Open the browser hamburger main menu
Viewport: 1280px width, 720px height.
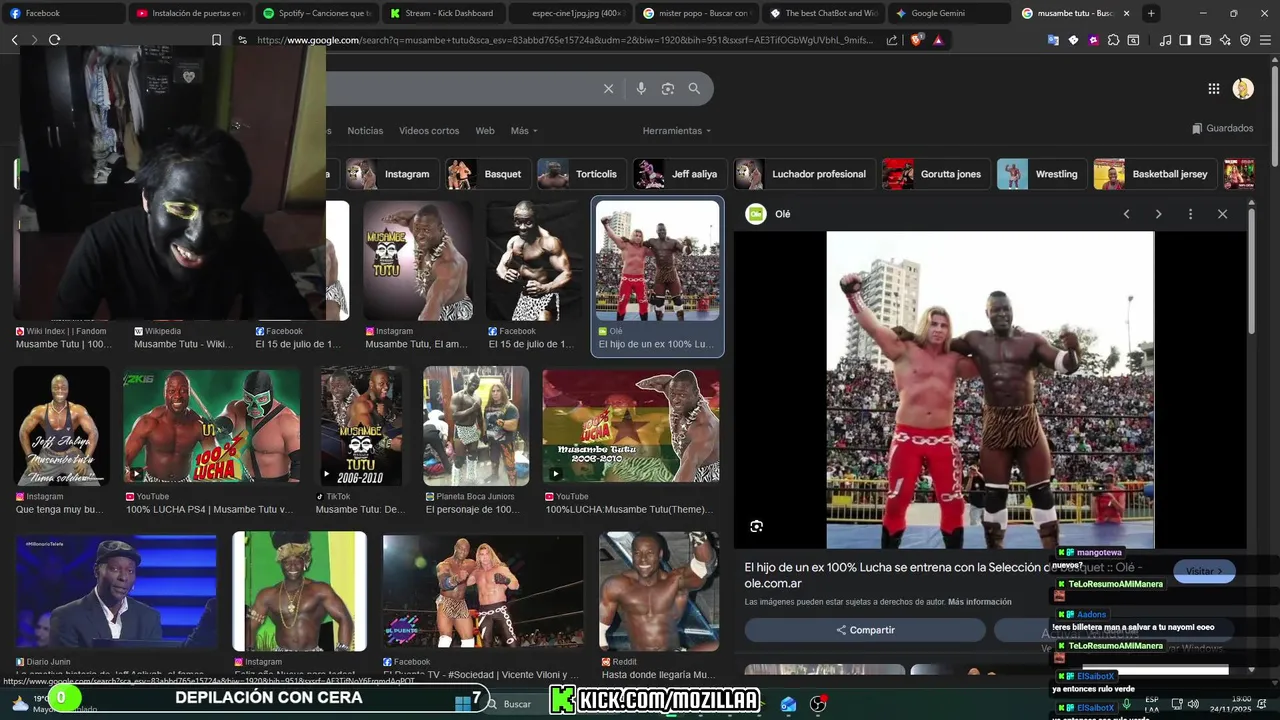(1265, 40)
